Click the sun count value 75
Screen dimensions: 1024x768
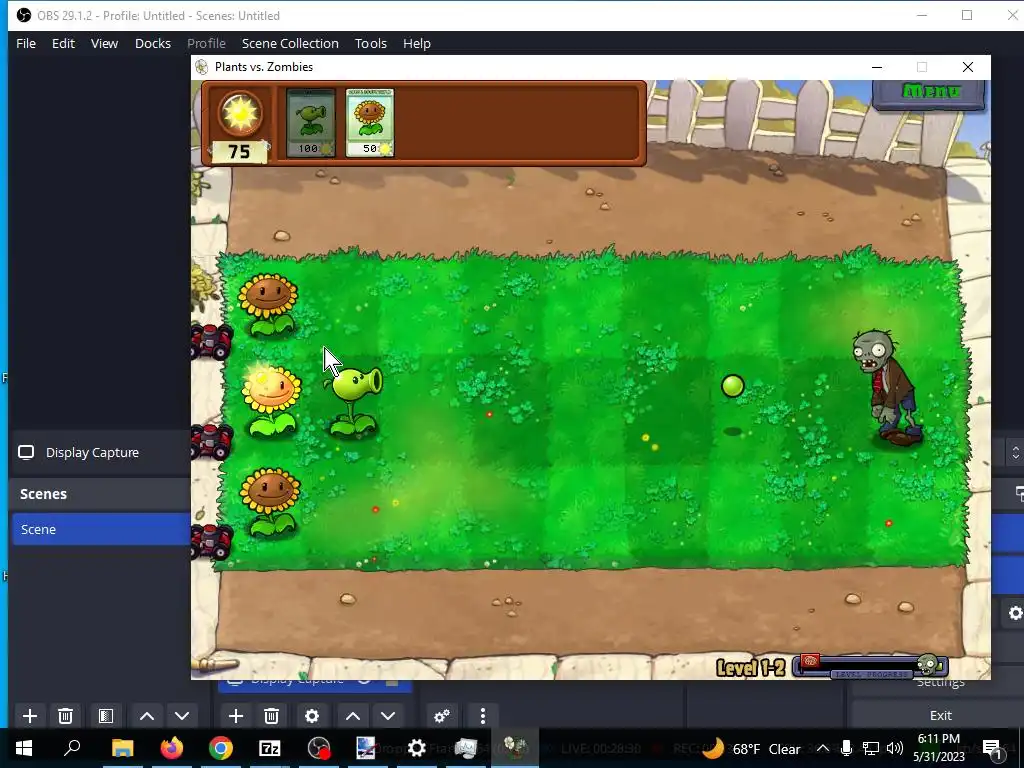click(x=239, y=152)
